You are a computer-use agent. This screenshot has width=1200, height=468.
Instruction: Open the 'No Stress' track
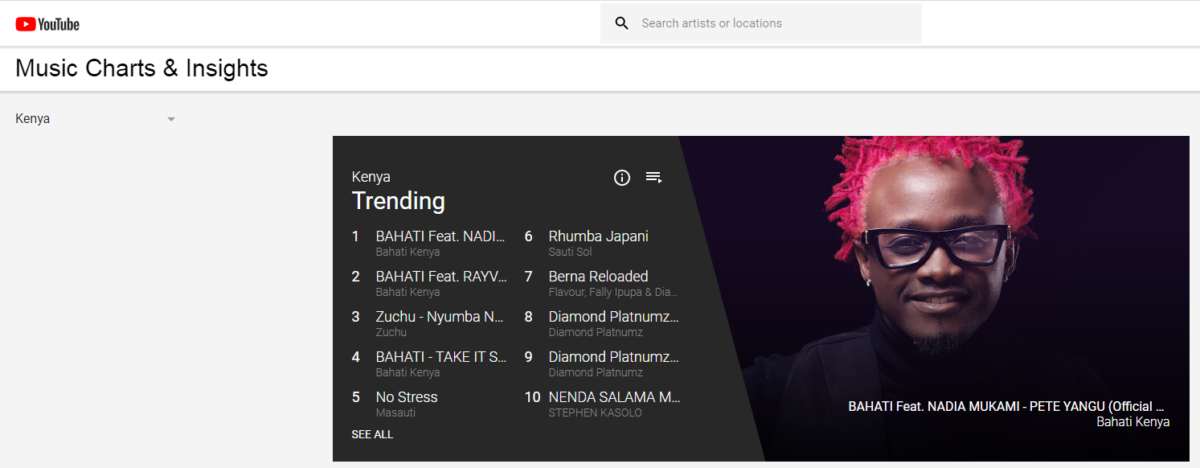point(407,396)
